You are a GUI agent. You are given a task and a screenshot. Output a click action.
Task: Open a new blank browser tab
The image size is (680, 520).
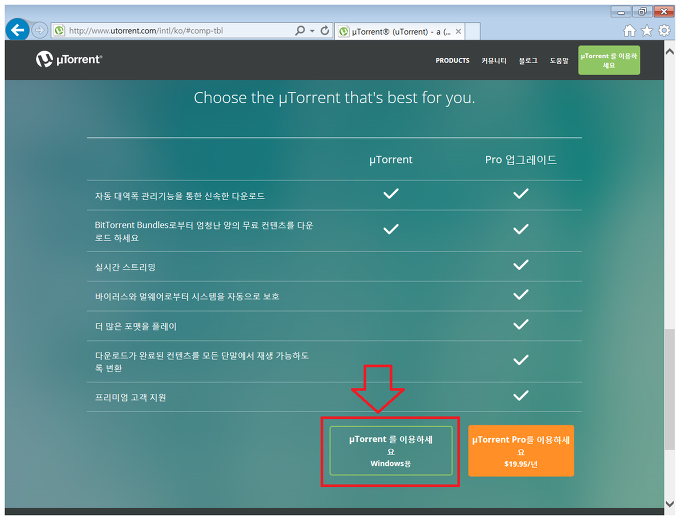click(473, 32)
